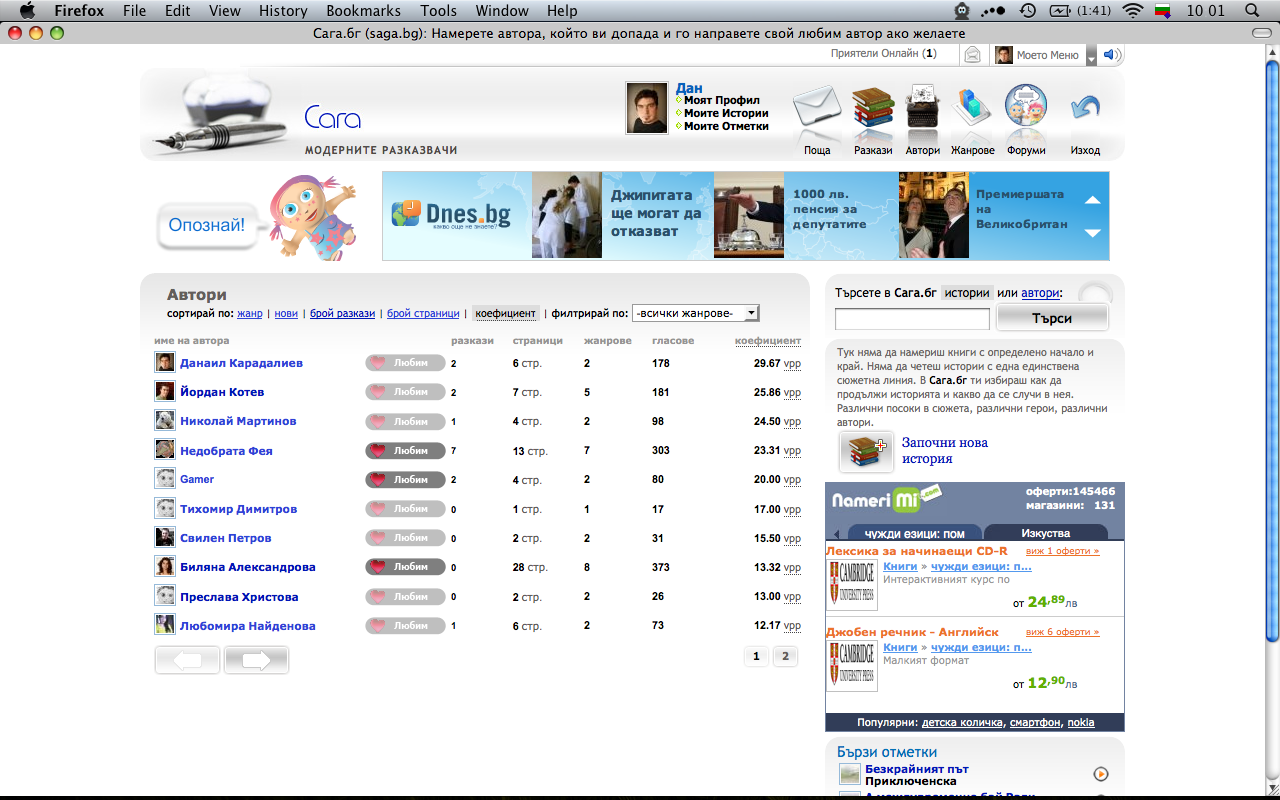Sort authors by брой страници
This screenshot has height=800, width=1280.
click(x=423, y=313)
